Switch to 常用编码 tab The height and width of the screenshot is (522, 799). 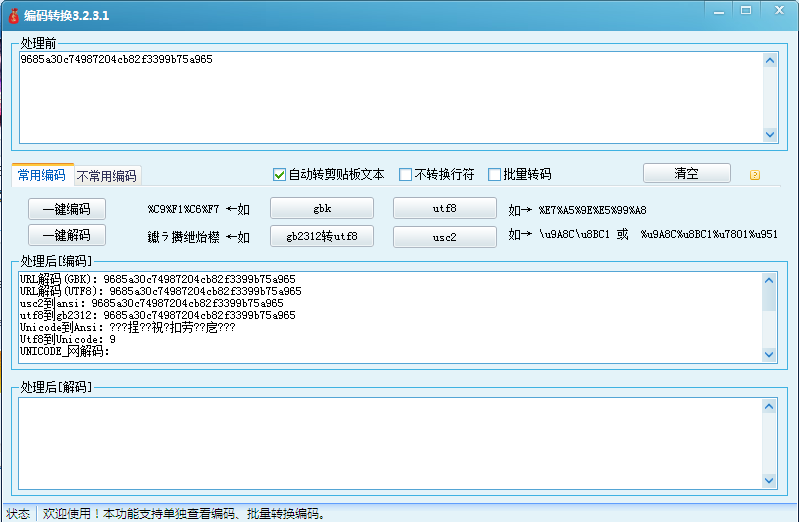(42, 175)
